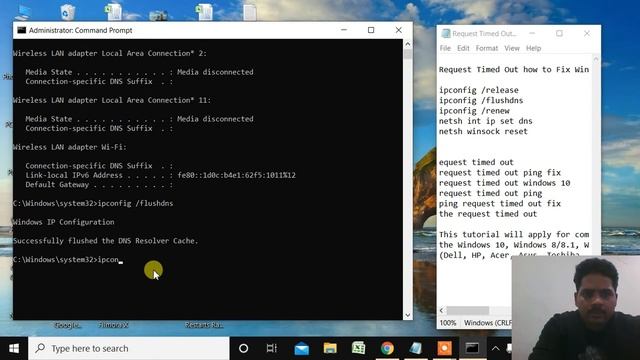Close the Notepad window
The width and height of the screenshot is (640, 360).
coord(587,33)
